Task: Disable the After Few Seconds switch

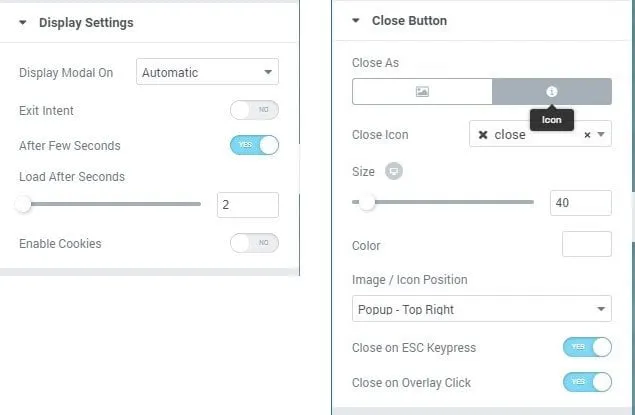Action: [x=254, y=145]
